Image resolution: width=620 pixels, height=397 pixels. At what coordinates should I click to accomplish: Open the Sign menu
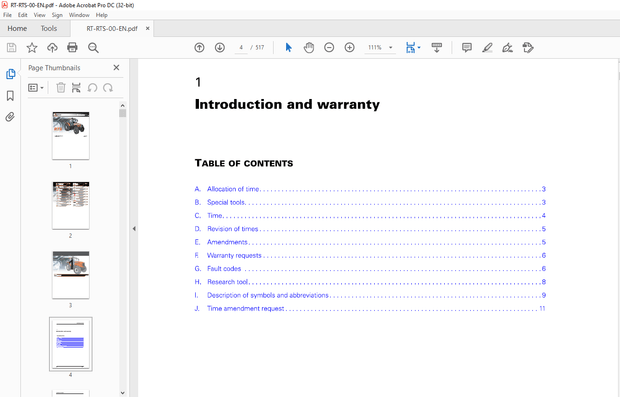point(57,15)
